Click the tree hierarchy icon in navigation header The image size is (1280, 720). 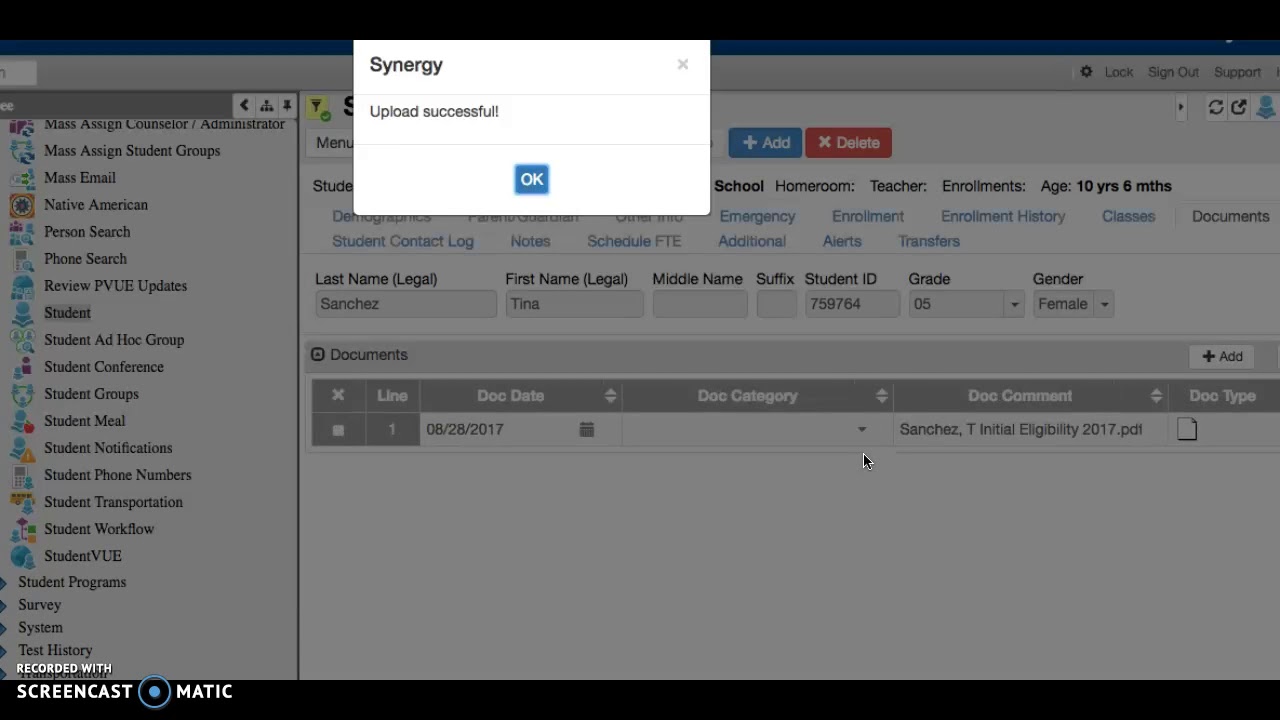[x=266, y=105]
